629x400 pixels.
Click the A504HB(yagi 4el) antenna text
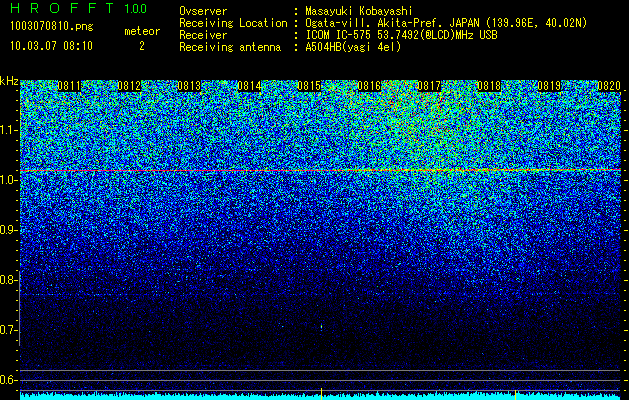coord(353,47)
